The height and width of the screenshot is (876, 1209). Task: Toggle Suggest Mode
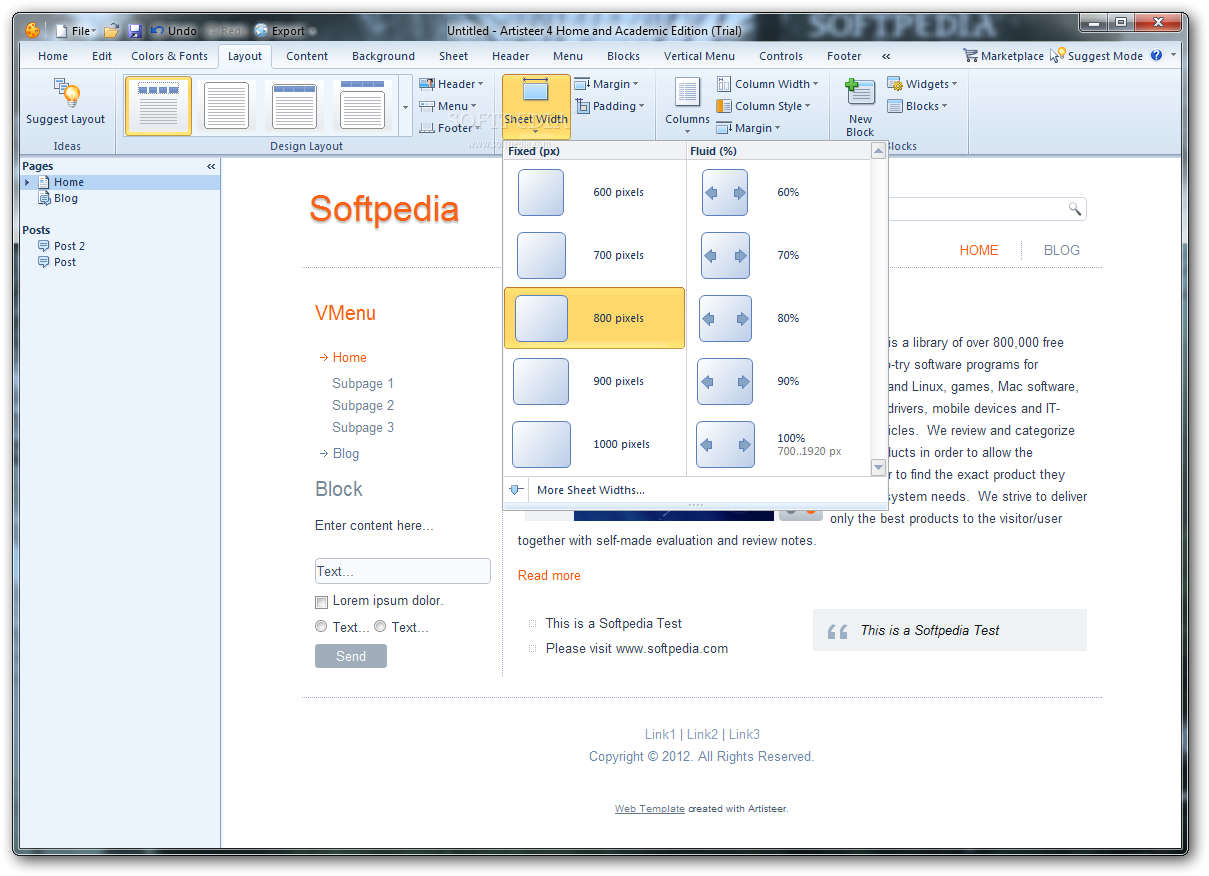point(1096,56)
